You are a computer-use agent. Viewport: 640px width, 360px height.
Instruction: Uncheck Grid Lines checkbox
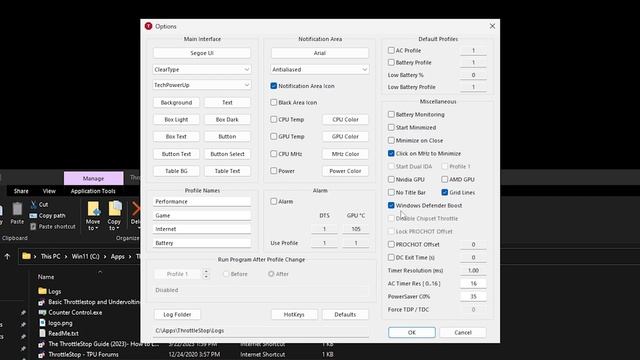(444, 192)
